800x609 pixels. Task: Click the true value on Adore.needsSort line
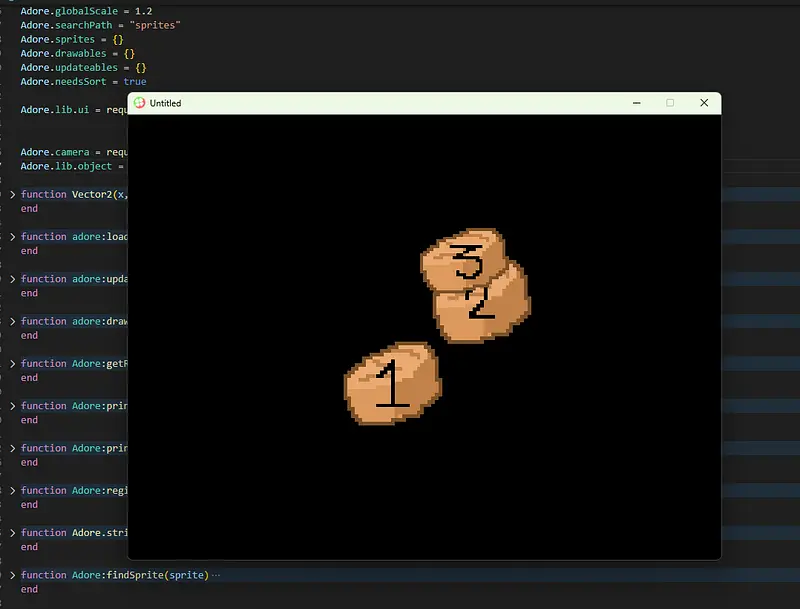pyautogui.click(x=134, y=81)
